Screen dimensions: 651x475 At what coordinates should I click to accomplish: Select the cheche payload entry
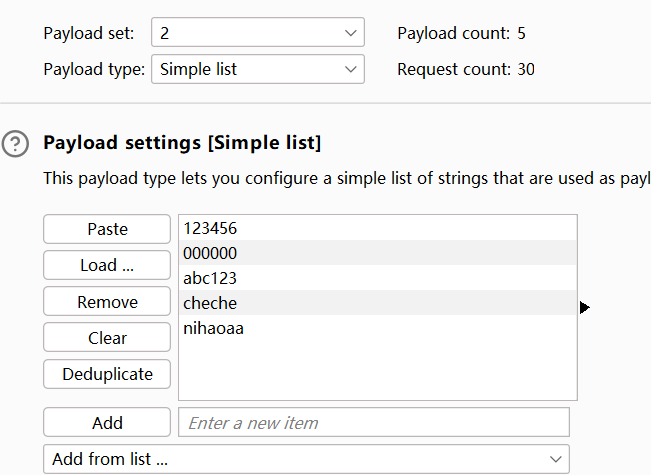(x=378, y=303)
